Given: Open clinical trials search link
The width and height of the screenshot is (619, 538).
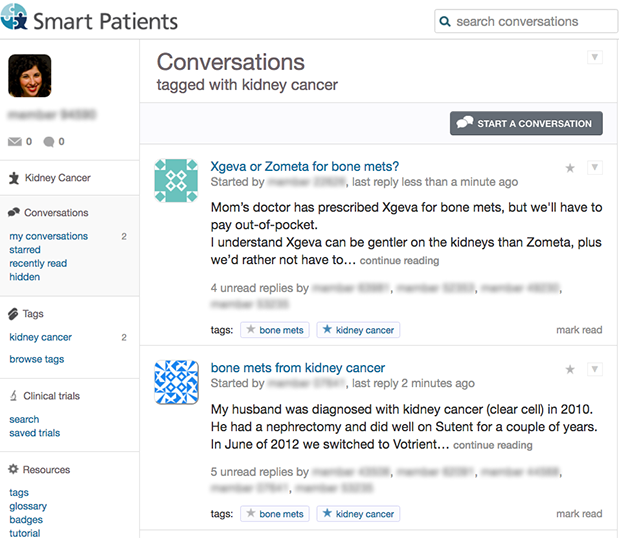Looking at the screenshot, I should point(24,419).
